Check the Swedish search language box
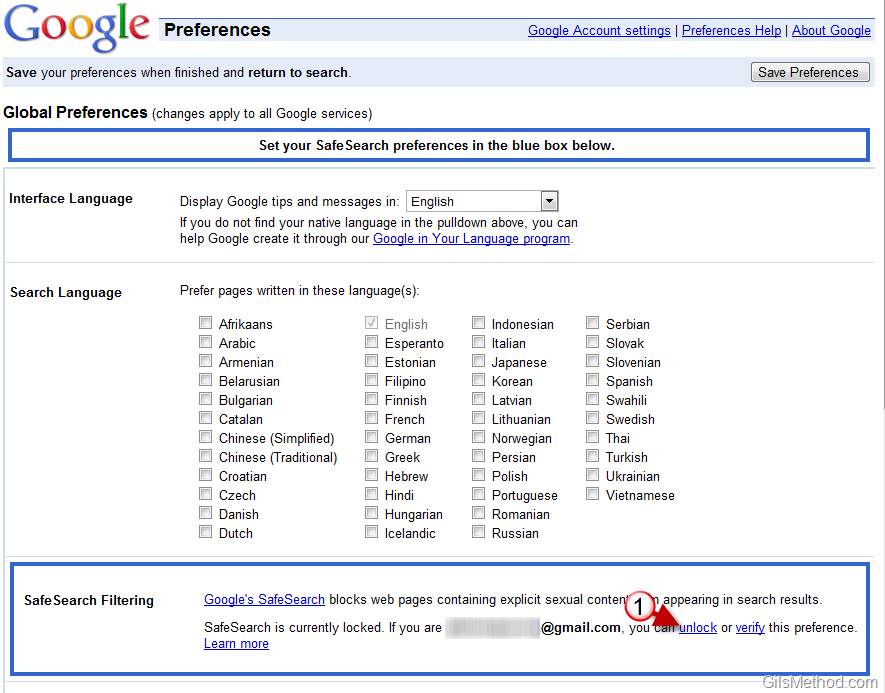The height and width of the screenshot is (693, 885). (592, 419)
